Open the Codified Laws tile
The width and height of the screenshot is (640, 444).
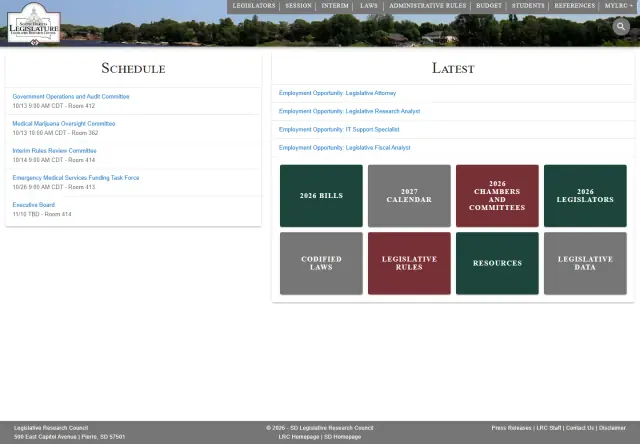point(321,263)
